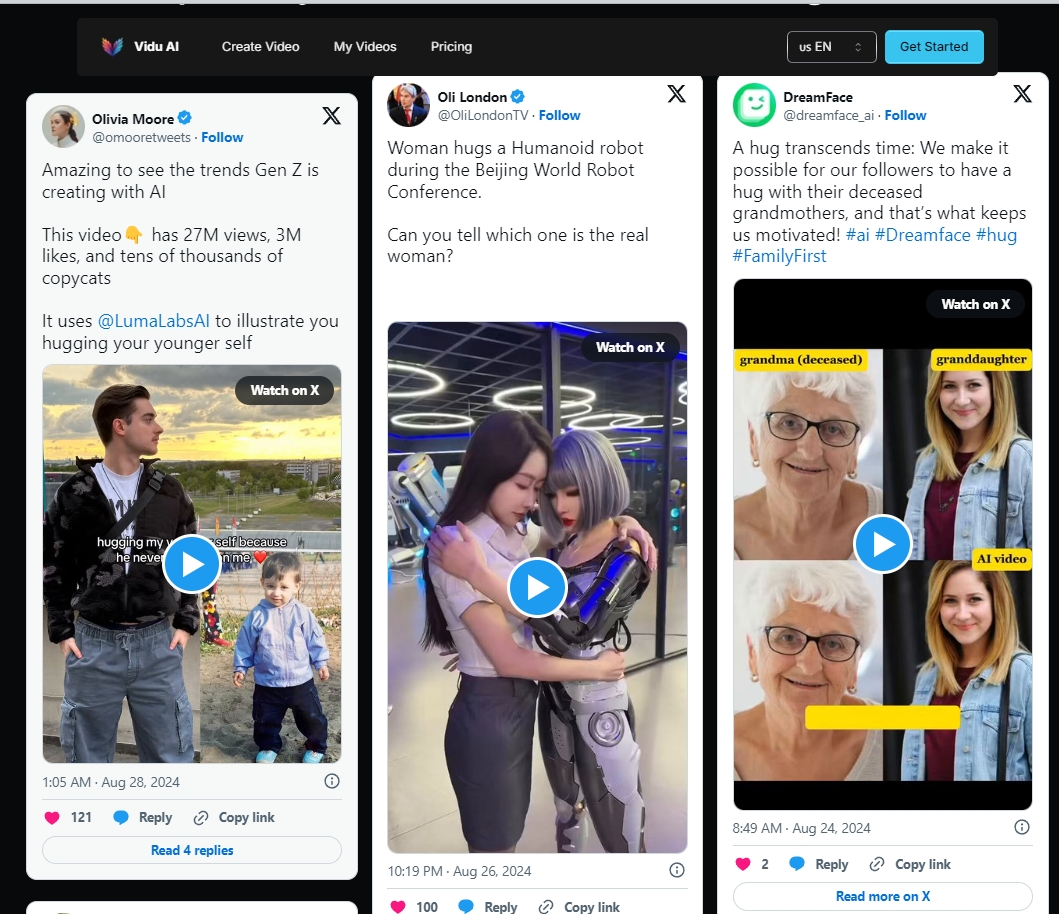Expand Read 4 replies on Olivia's tweet

(x=192, y=850)
